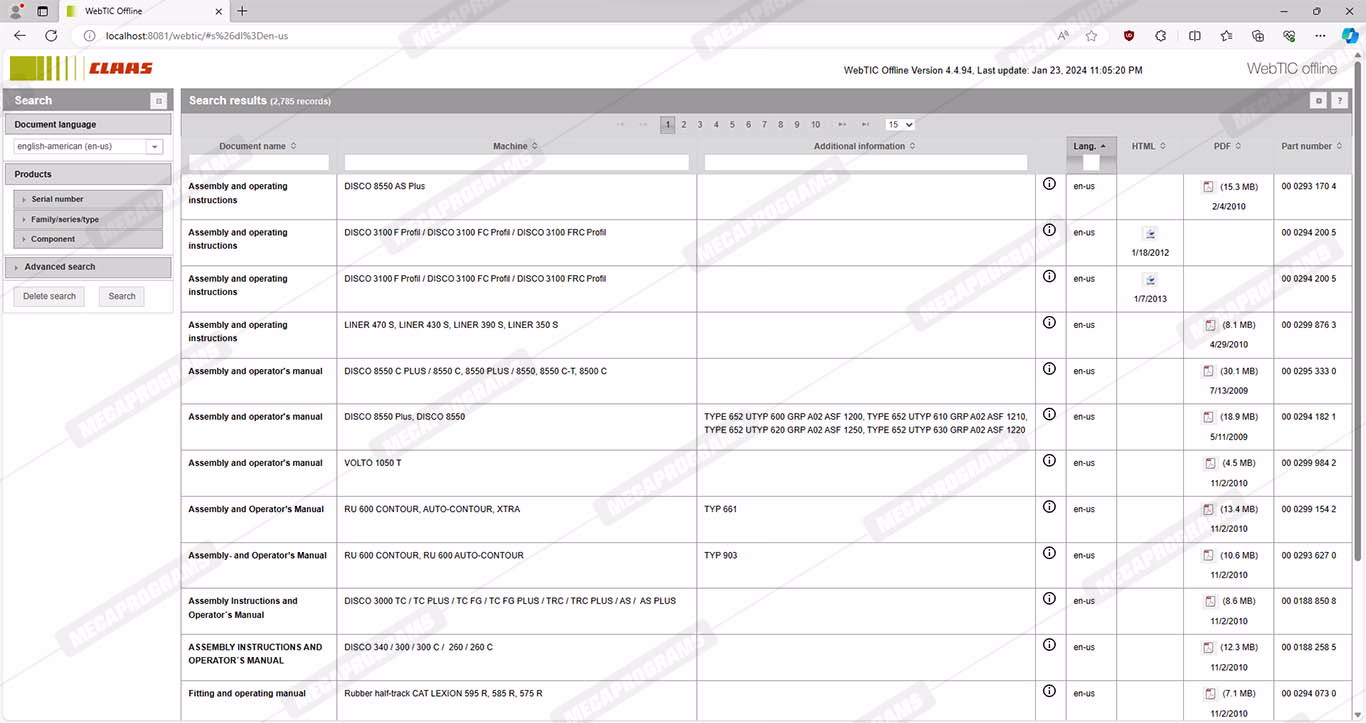This screenshot has width=1366, height=723.
Task: Open info icon for DISCO 8550 AS Plus
Action: pos(1049,184)
